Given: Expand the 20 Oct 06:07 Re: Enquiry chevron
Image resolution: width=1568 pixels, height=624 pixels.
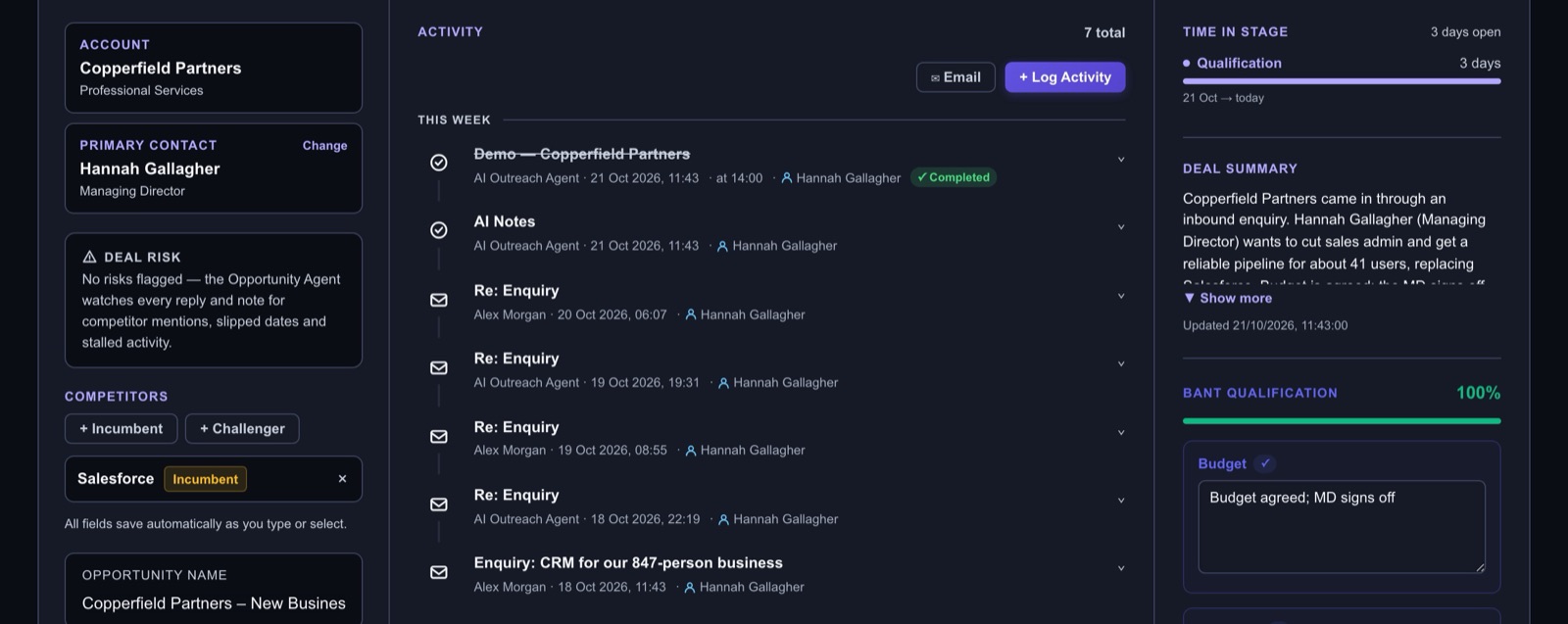Looking at the screenshot, I should pos(1121,296).
